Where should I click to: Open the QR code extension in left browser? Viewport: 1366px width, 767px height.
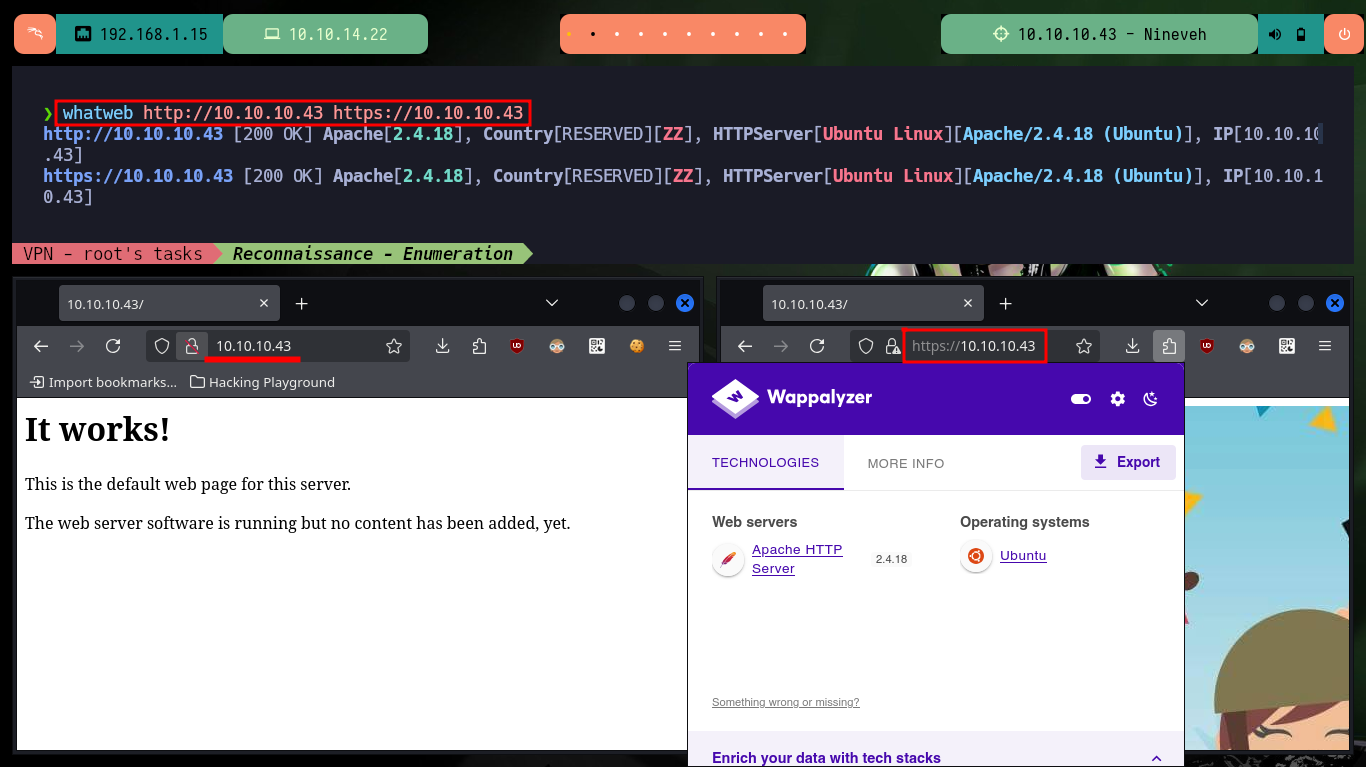click(x=597, y=346)
